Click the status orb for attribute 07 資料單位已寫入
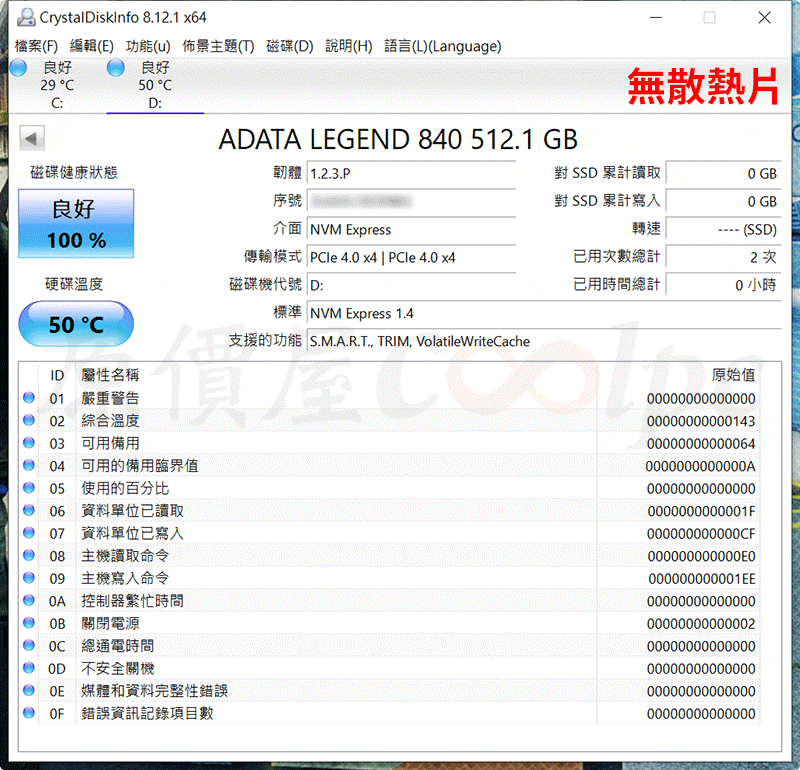 click(29, 533)
